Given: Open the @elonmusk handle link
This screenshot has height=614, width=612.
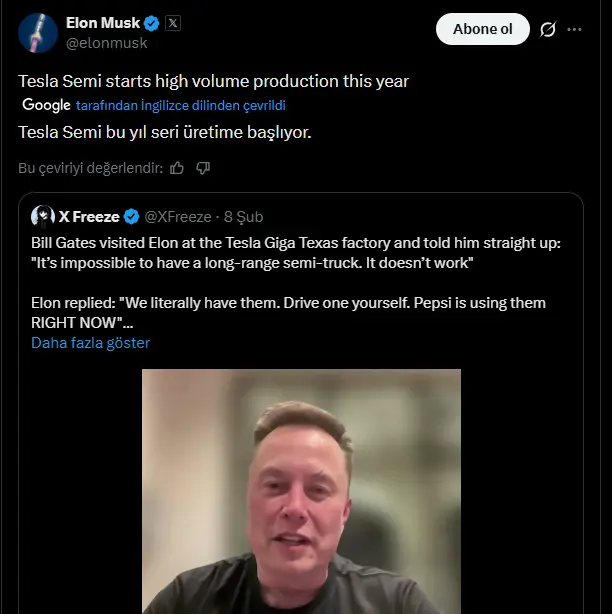Looking at the screenshot, I should point(106,43).
